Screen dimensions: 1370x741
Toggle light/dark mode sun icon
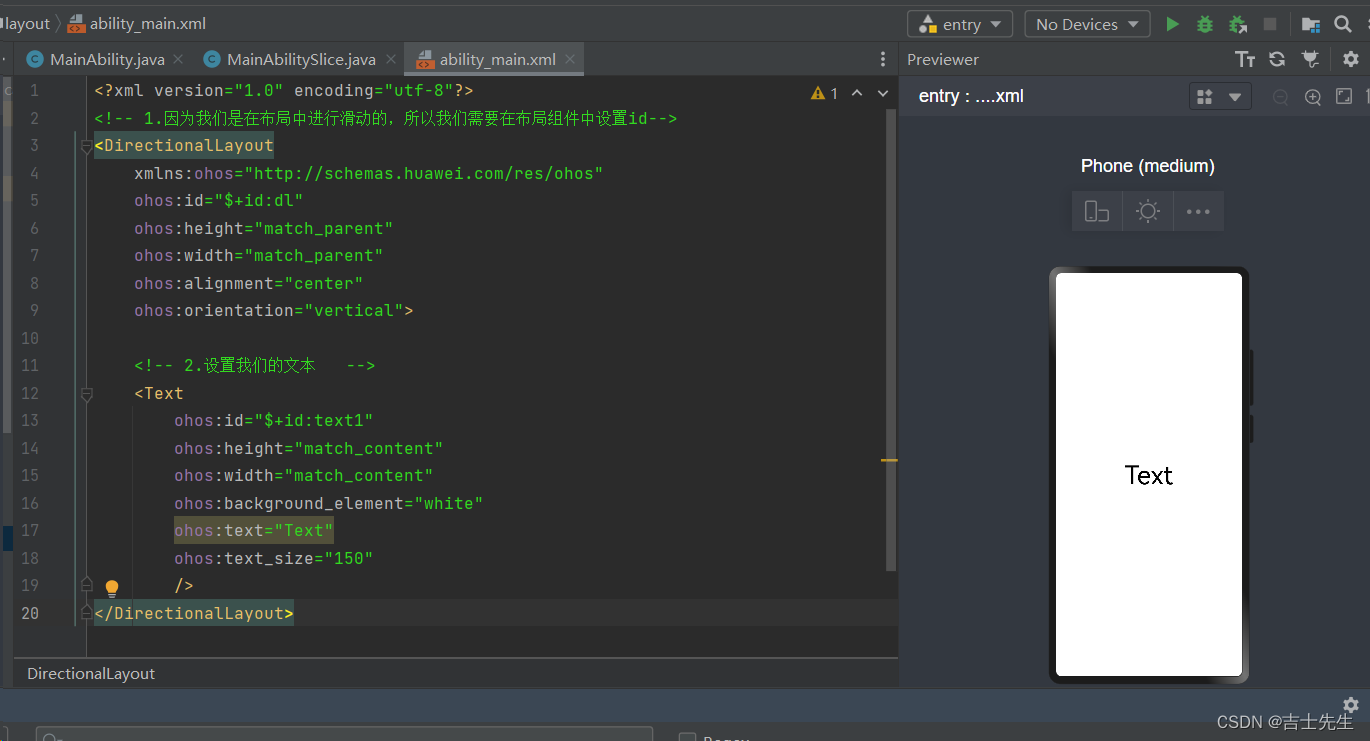(1148, 211)
